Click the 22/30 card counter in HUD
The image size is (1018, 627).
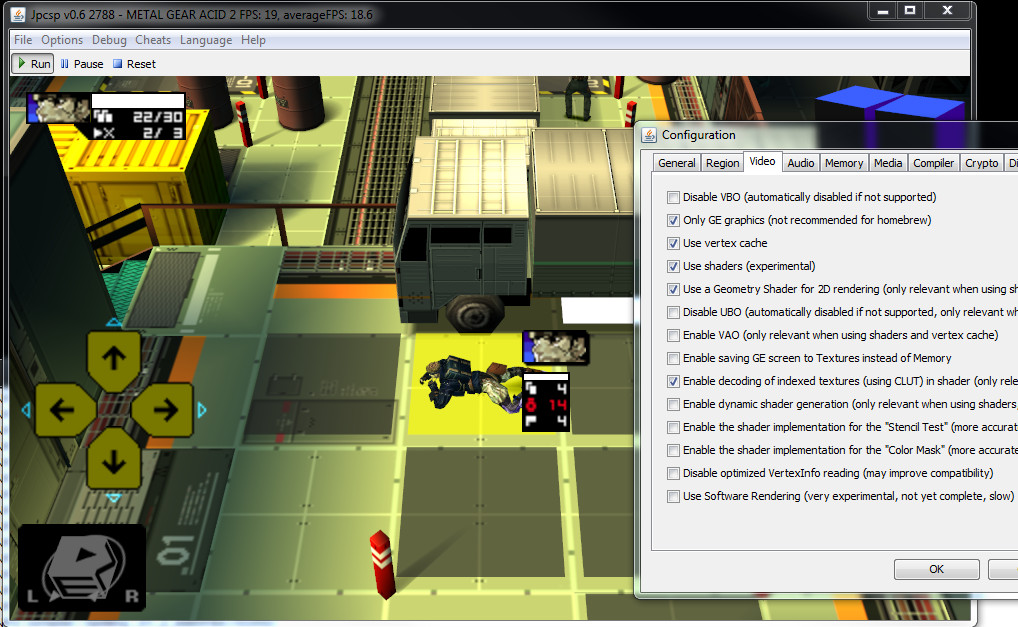[139, 117]
